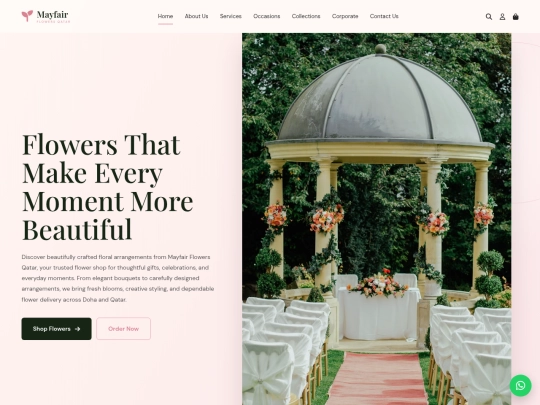540x405 pixels.
Task: Click the 'Discover beautifully crafted floral' paragraph
Action: (x=118, y=278)
